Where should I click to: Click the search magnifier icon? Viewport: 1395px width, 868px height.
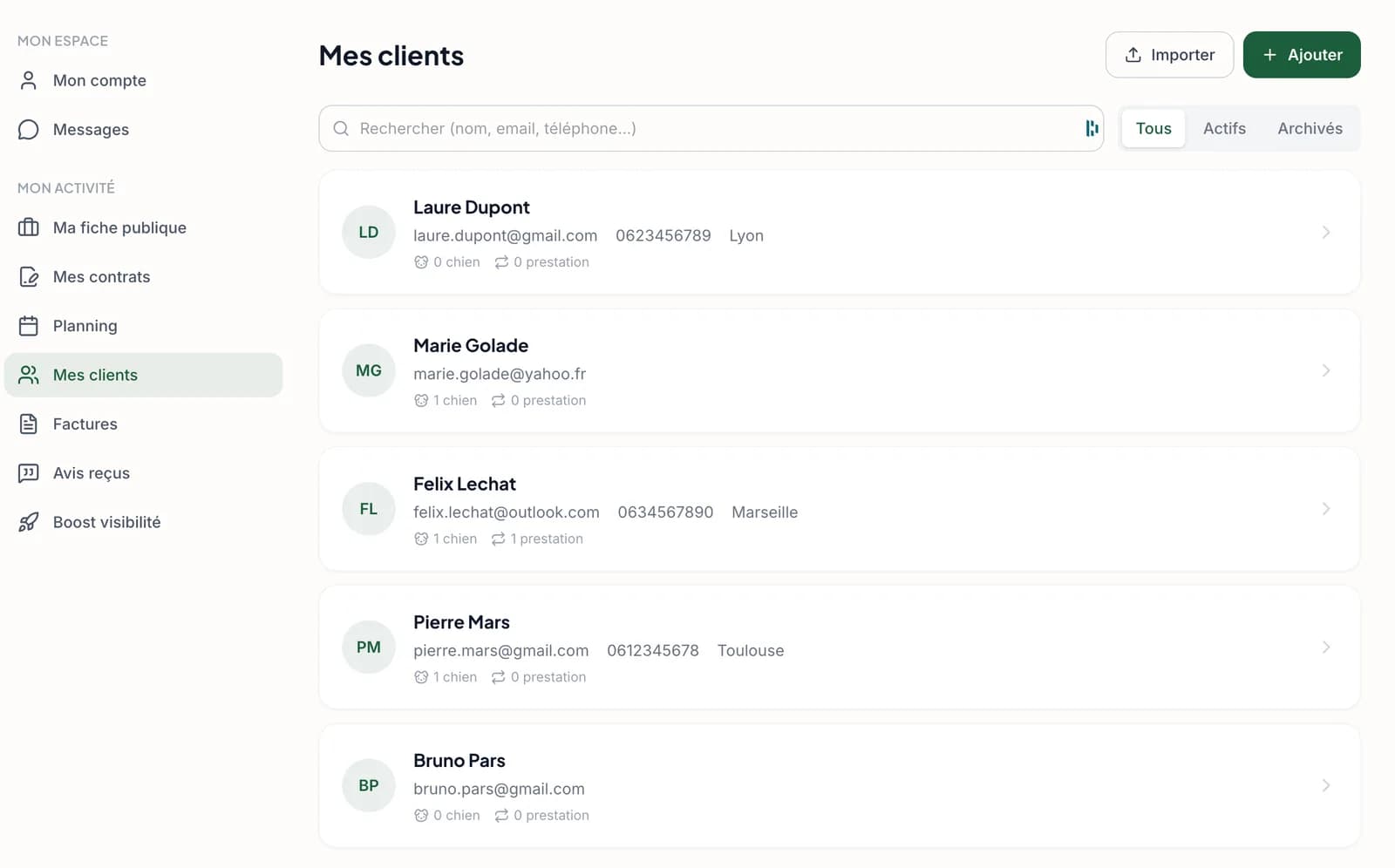341,128
